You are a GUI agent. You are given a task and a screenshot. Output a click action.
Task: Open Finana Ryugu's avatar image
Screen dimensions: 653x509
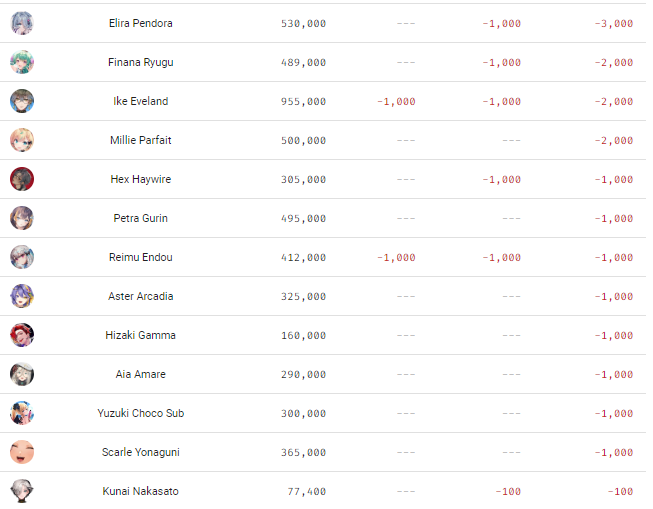coord(22,62)
